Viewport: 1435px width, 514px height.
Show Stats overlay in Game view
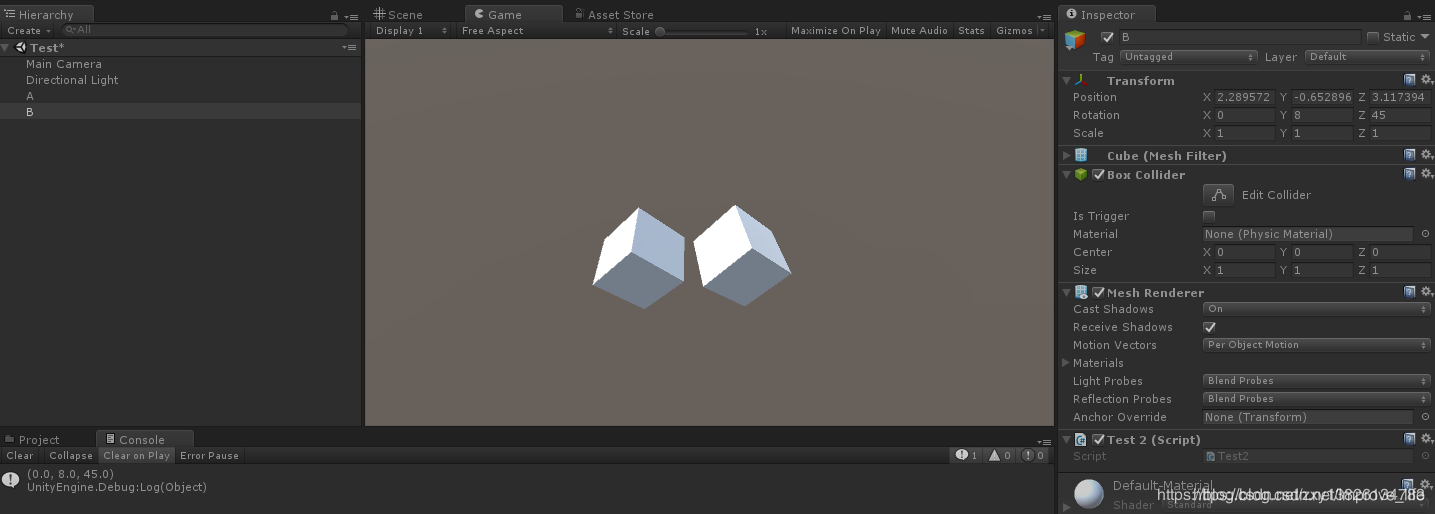(971, 31)
